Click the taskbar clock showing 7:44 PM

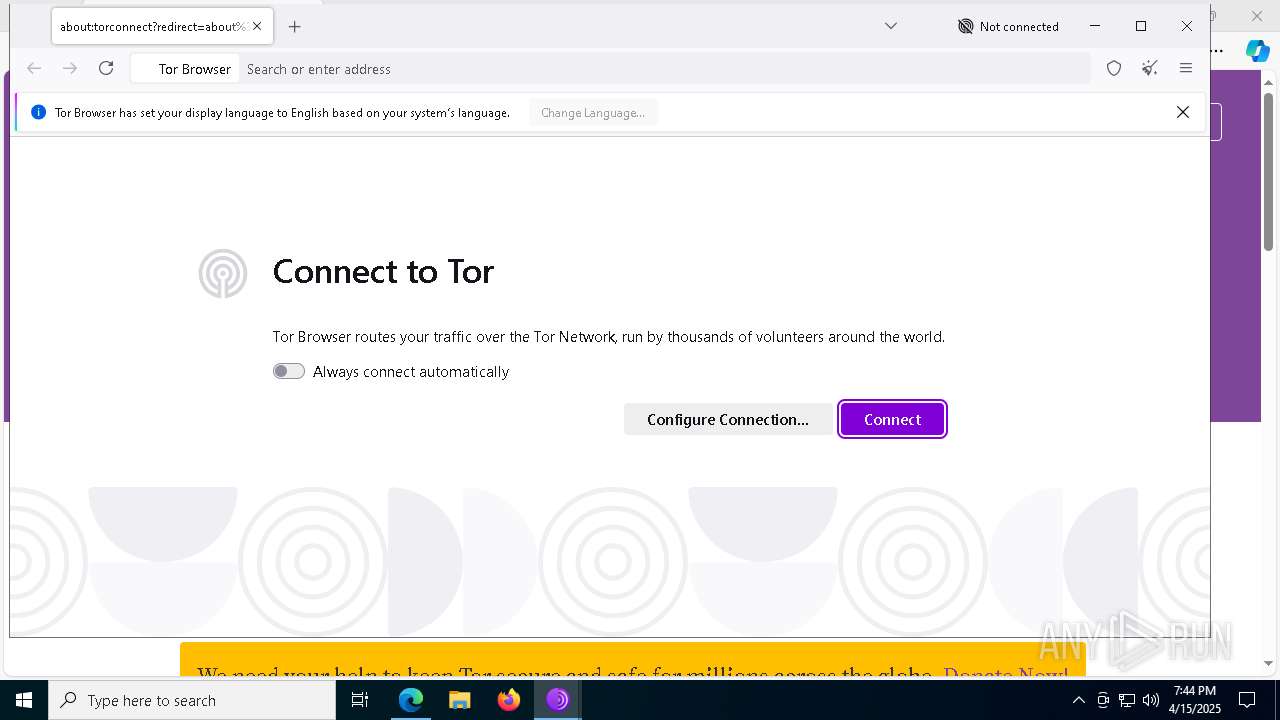tap(1195, 700)
